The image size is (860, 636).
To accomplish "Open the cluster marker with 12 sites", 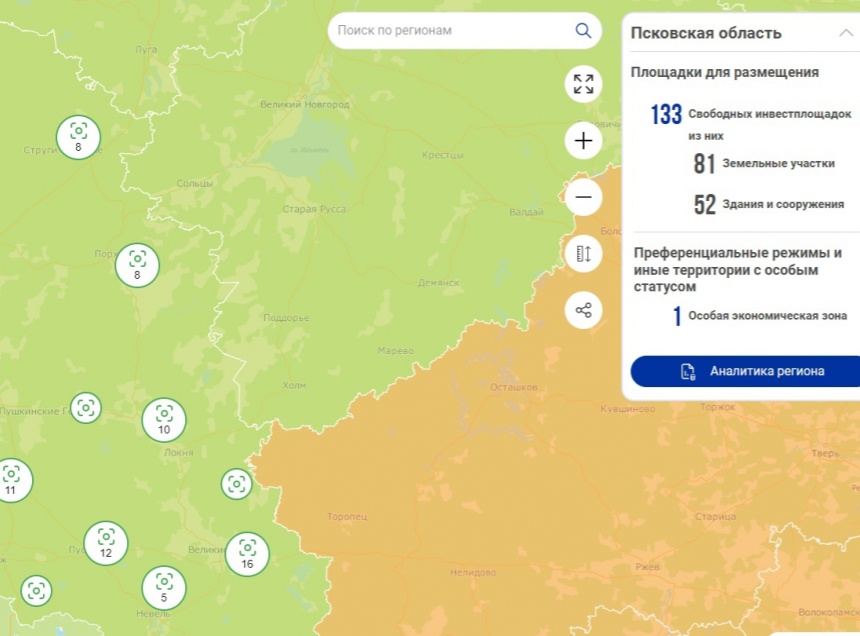I will tap(106, 542).
